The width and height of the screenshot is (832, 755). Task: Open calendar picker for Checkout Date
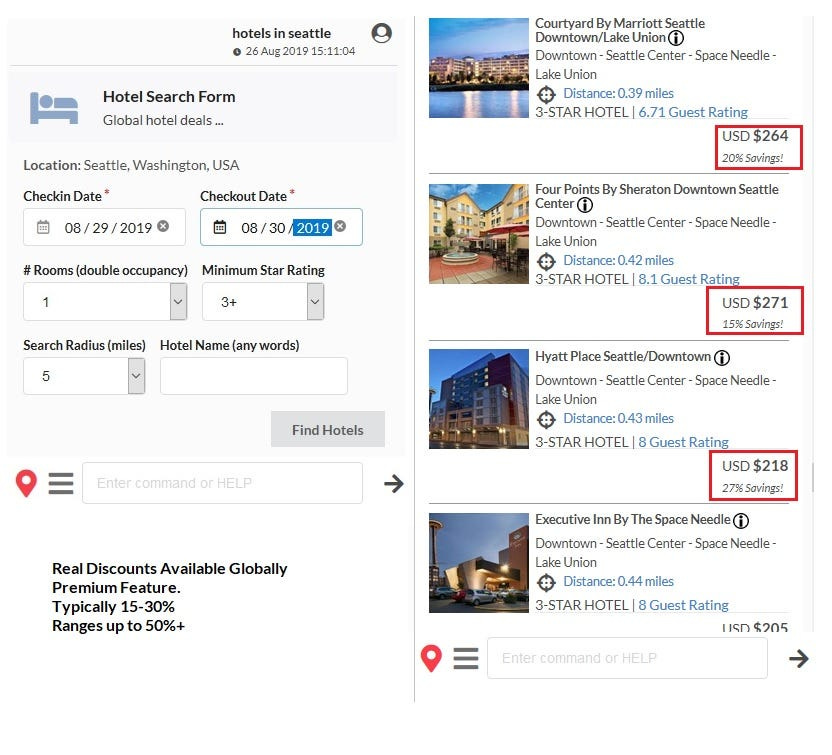[x=220, y=228]
